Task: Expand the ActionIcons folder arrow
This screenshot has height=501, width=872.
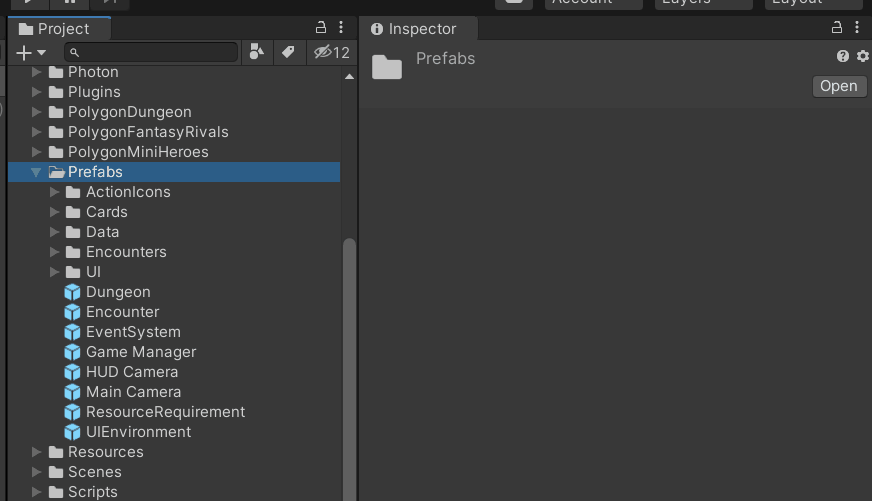Action: [x=54, y=192]
